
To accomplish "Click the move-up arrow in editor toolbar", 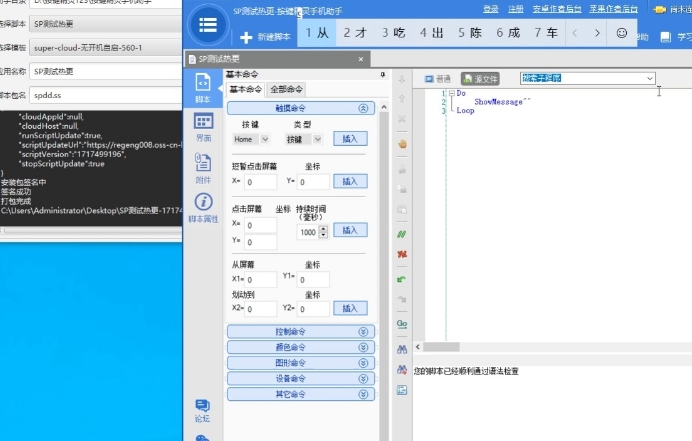I will click(402, 99).
